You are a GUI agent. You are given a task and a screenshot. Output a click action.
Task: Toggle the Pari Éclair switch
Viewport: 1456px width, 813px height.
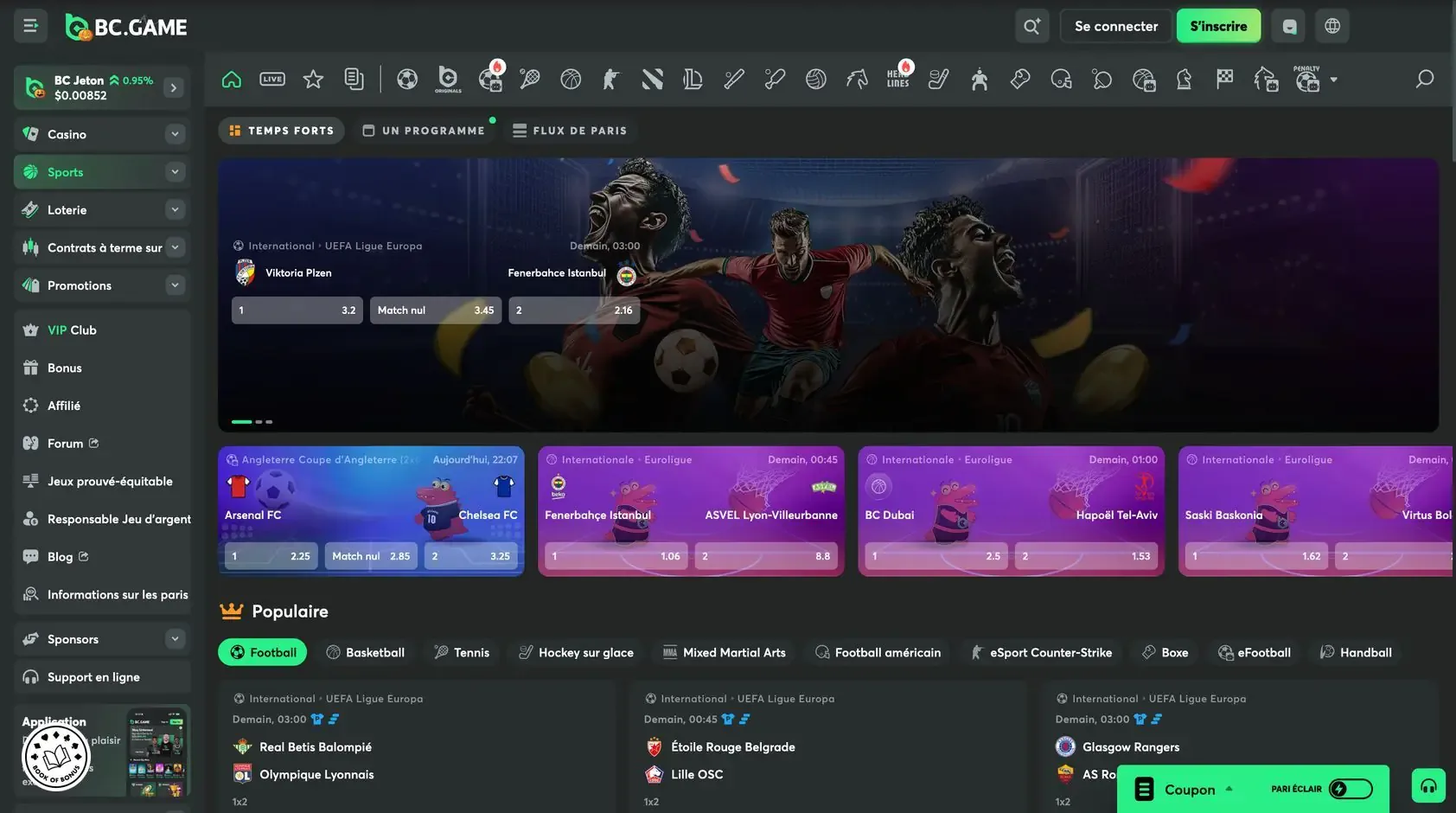tap(1351, 789)
